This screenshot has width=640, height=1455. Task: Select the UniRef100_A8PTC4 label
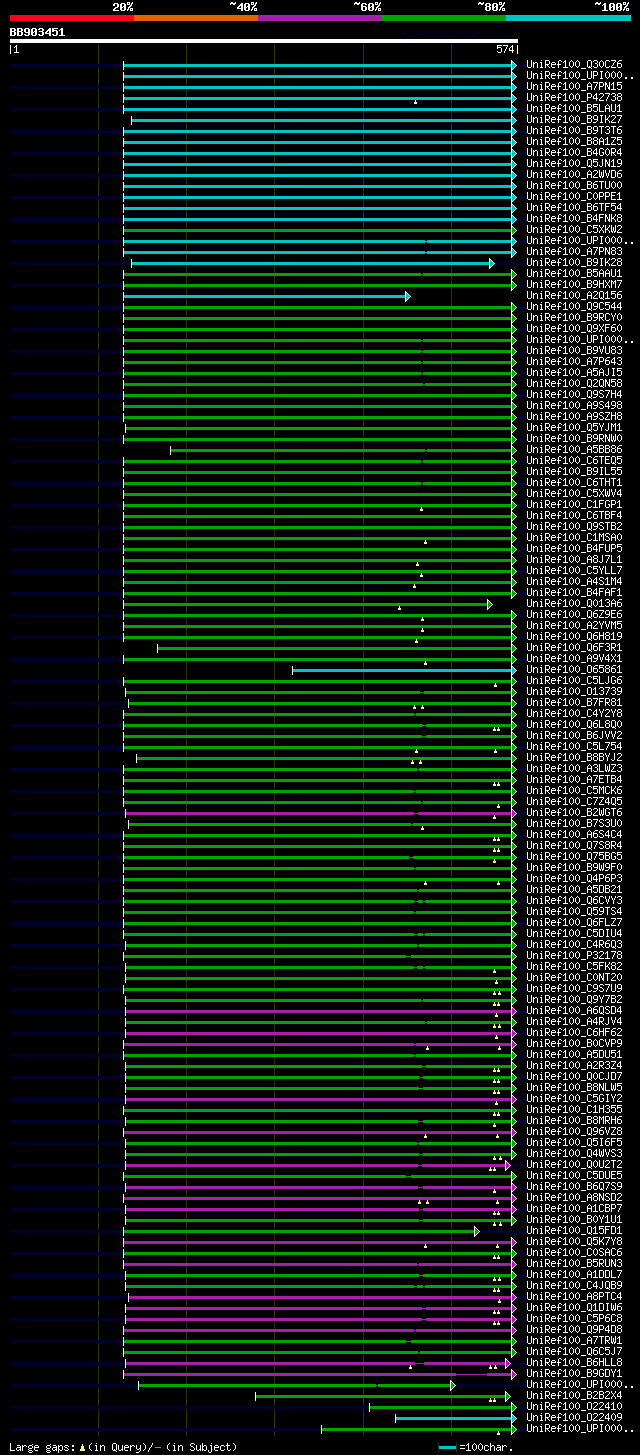574,1296
